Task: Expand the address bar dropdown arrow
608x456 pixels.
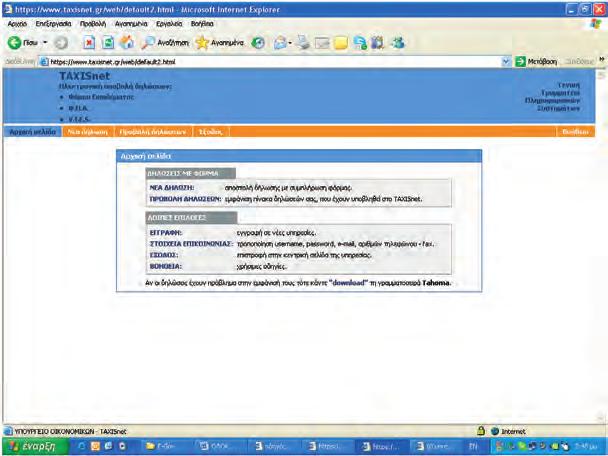Action: 506,62
